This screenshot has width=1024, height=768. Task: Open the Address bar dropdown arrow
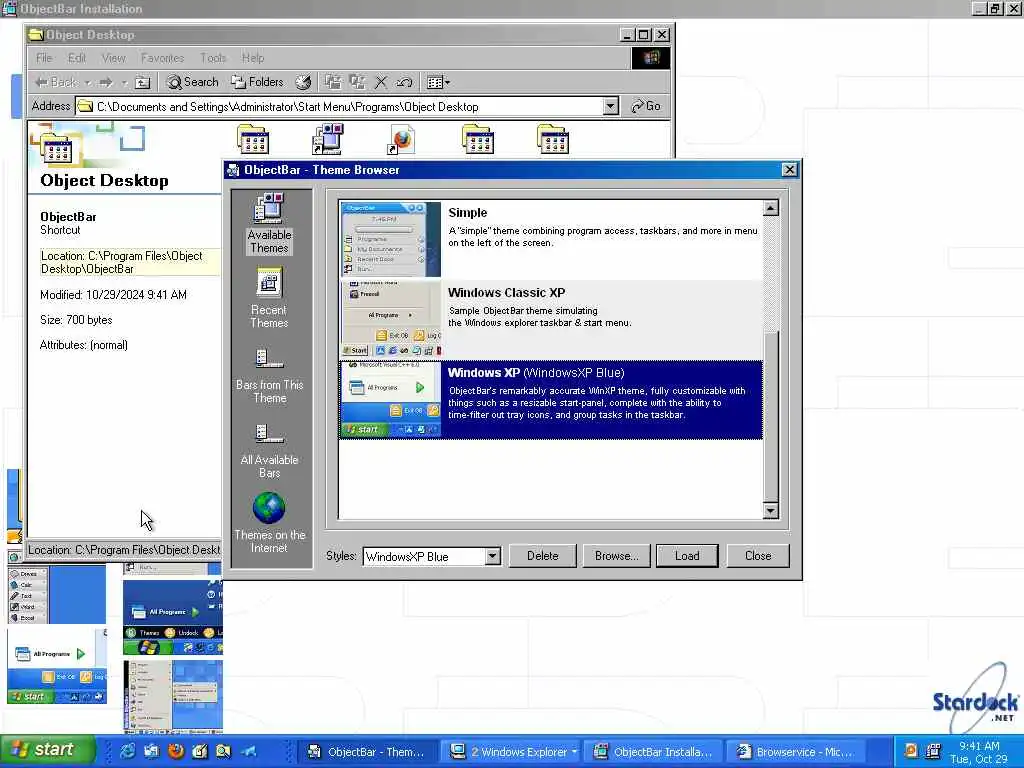(x=611, y=106)
